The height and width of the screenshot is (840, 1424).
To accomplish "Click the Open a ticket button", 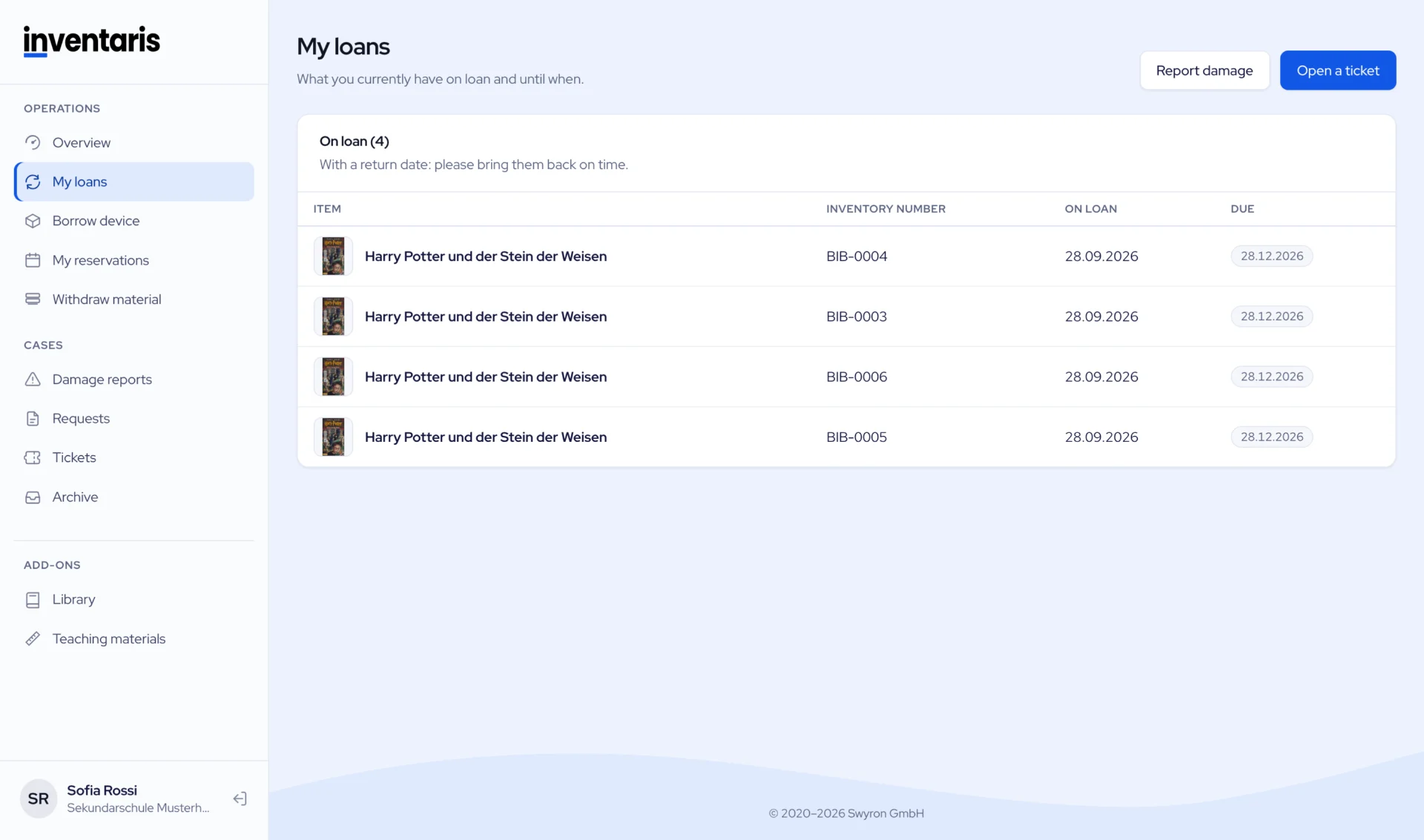I will (1338, 70).
